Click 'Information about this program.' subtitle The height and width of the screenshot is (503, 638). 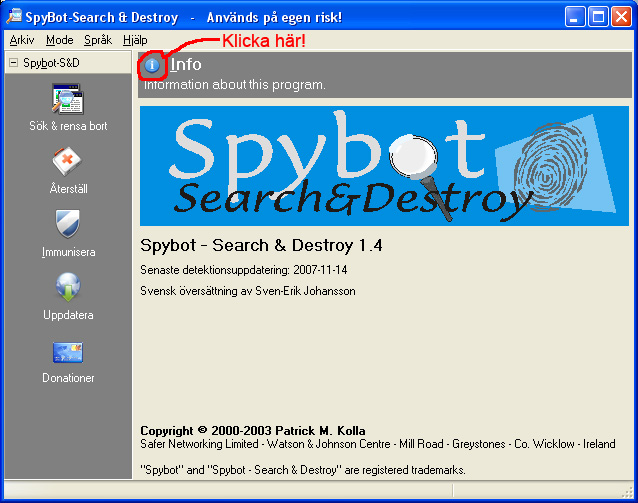click(x=235, y=85)
